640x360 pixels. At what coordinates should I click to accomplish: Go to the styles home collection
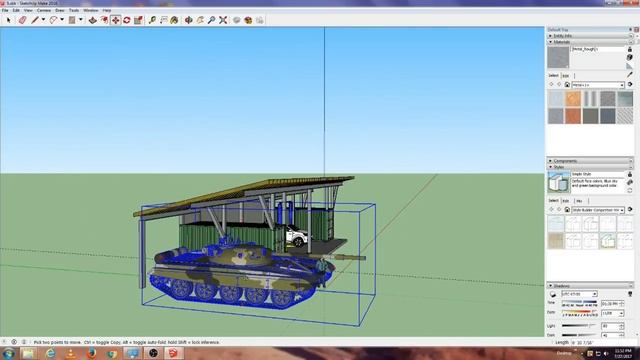coord(567,210)
